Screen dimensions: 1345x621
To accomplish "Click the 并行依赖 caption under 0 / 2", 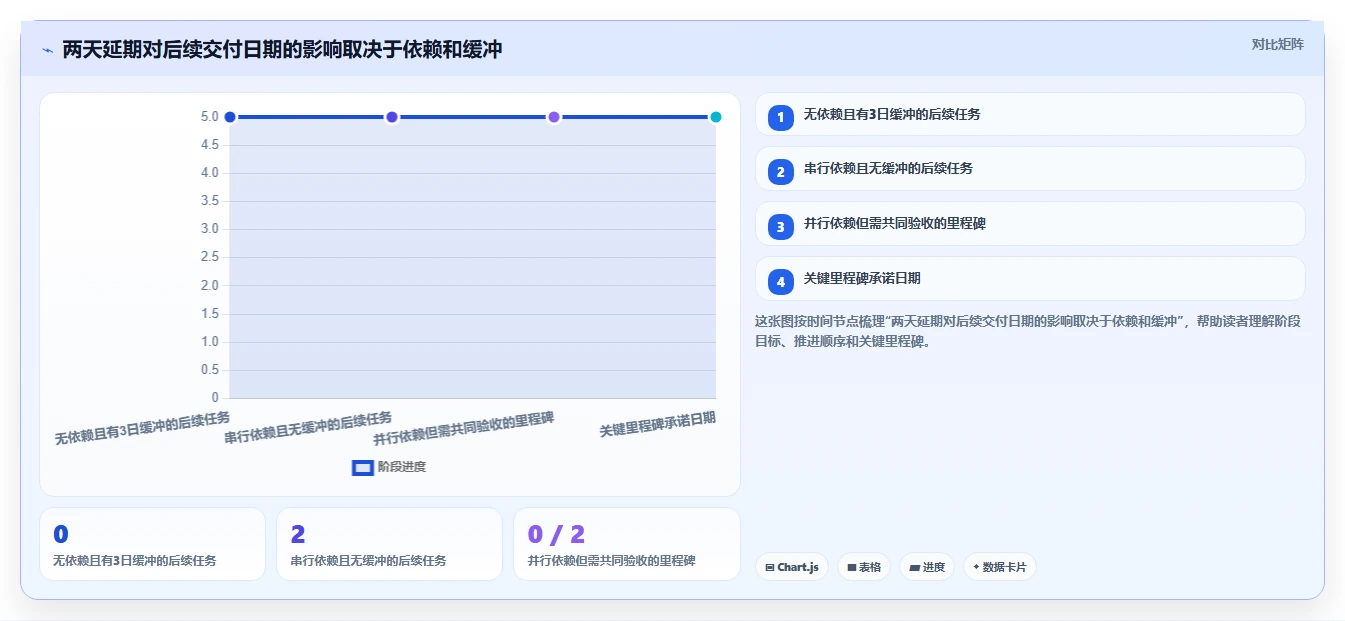I will [x=611, y=561].
